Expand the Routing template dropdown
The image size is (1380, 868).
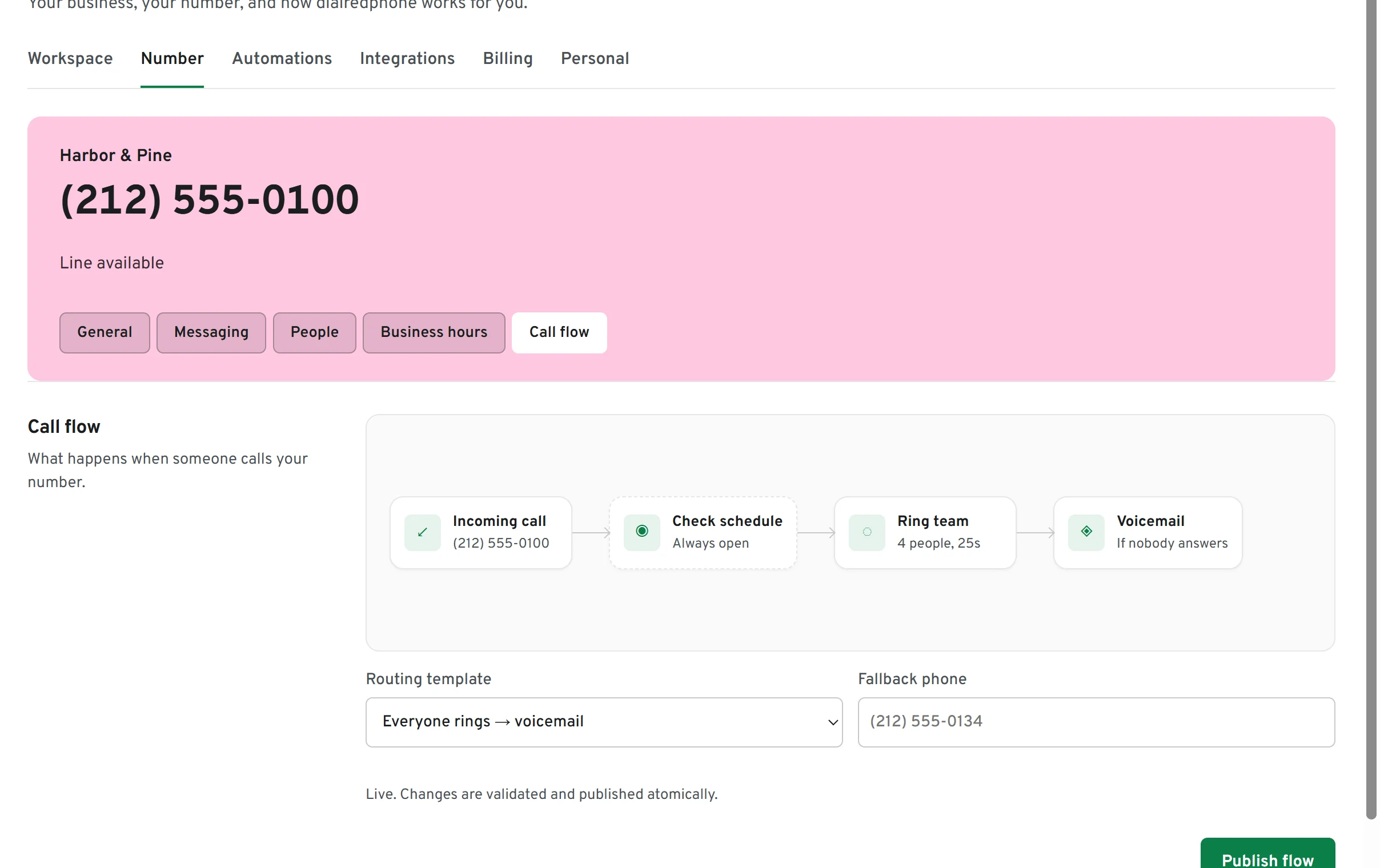[x=605, y=724]
